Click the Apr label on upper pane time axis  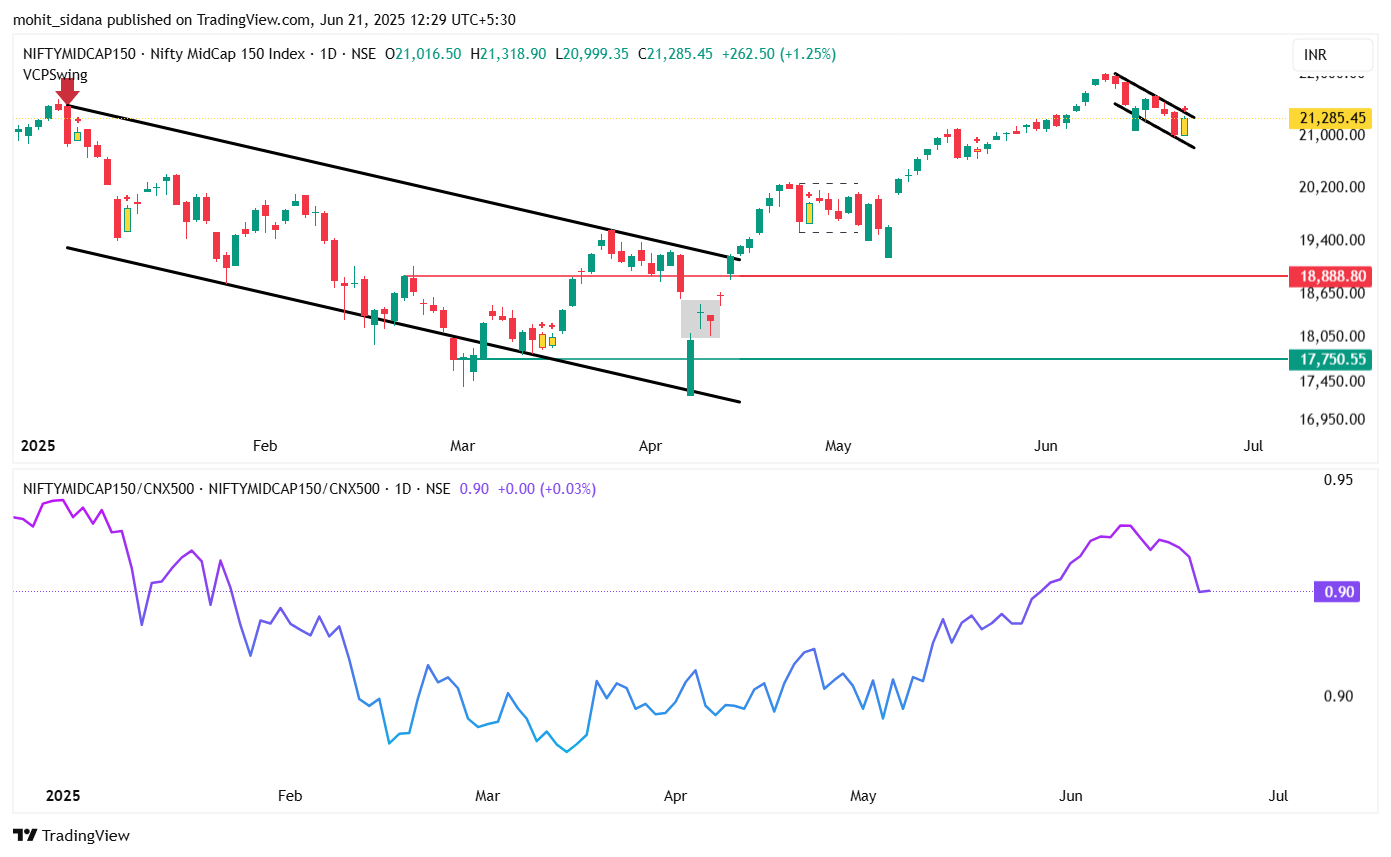click(x=651, y=446)
